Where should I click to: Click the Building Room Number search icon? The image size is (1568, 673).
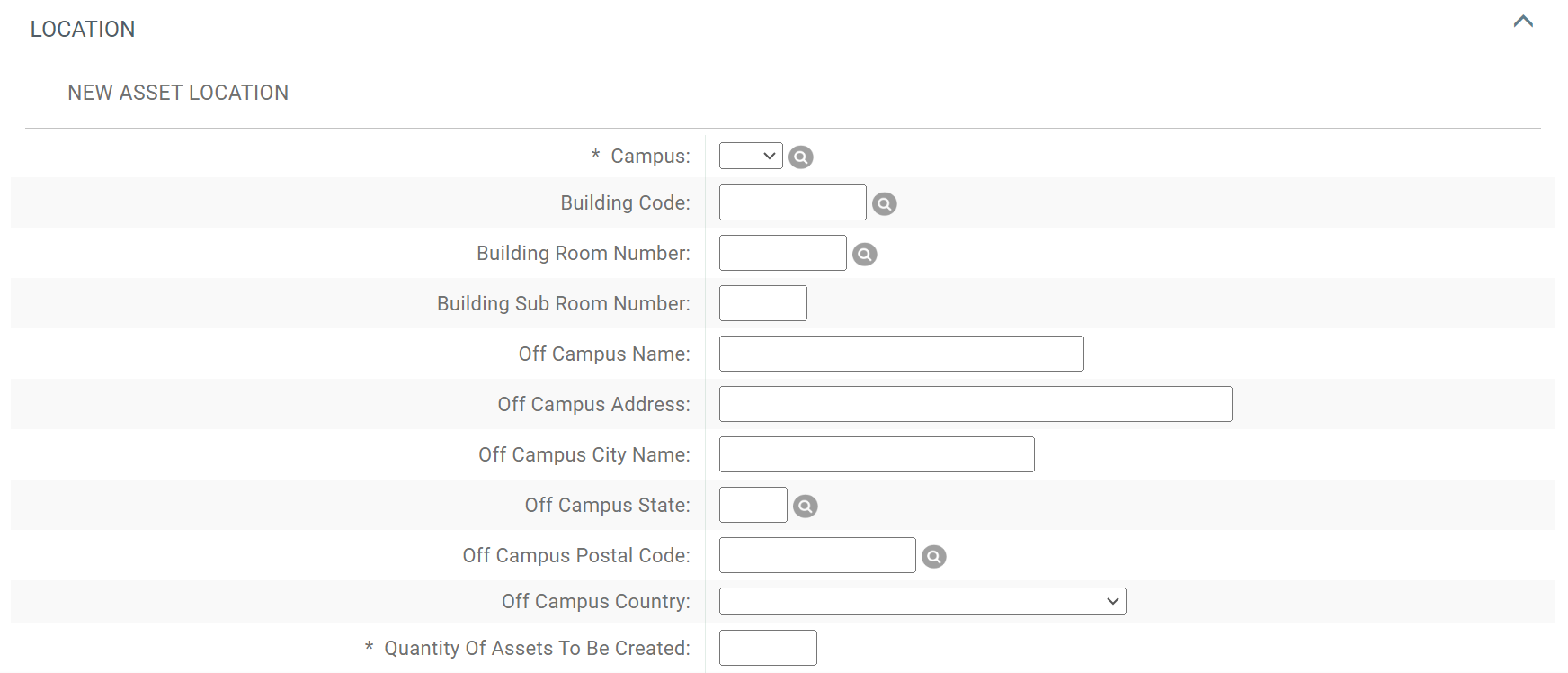(864, 255)
